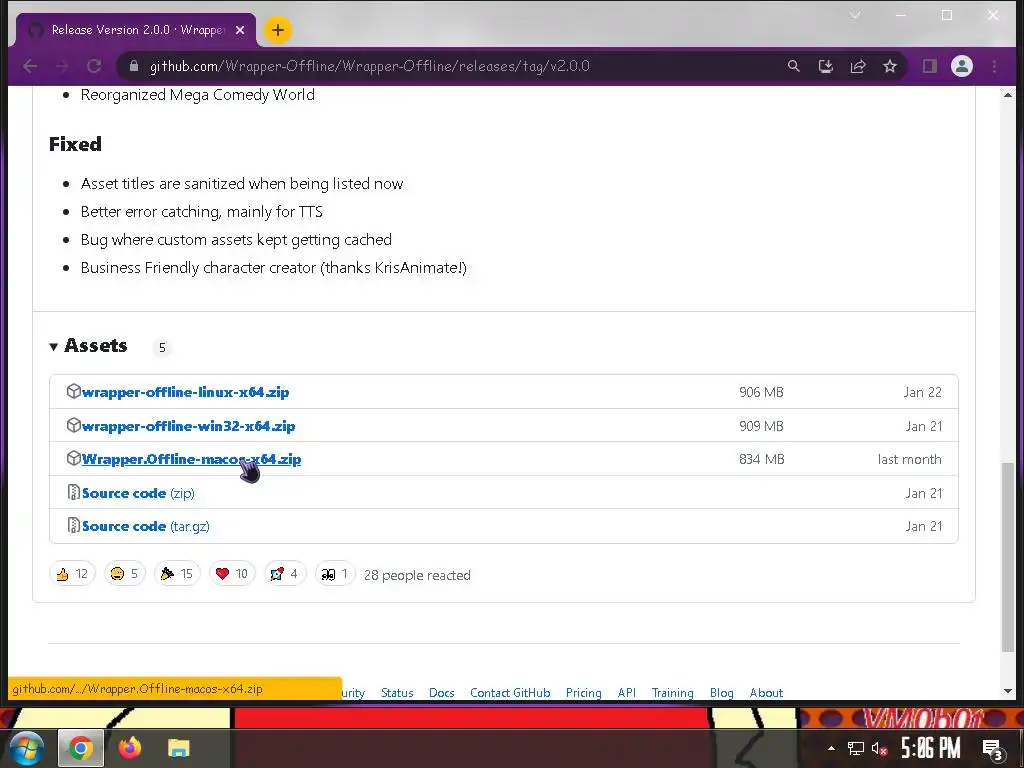Click the package icon beside macos-x64 zip
Viewport: 1024px width, 768px height.
click(x=73, y=458)
